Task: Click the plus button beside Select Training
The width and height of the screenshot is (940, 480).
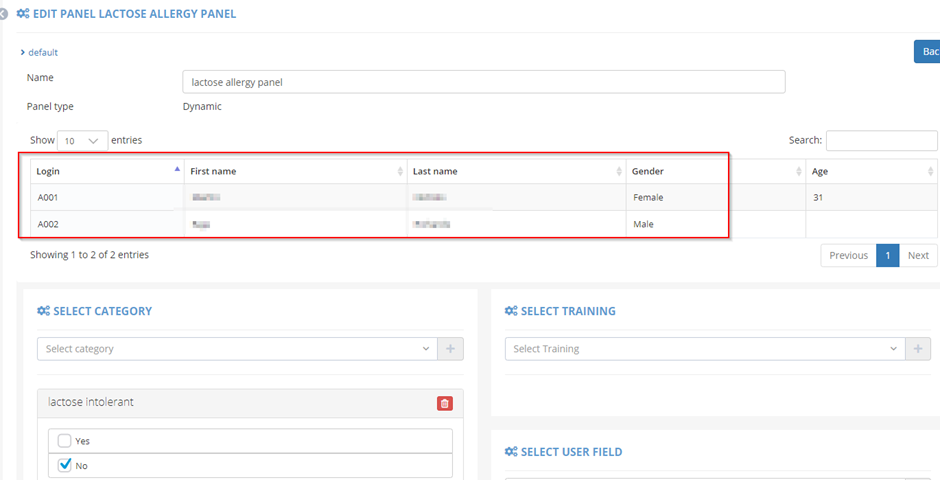Action: click(918, 349)
